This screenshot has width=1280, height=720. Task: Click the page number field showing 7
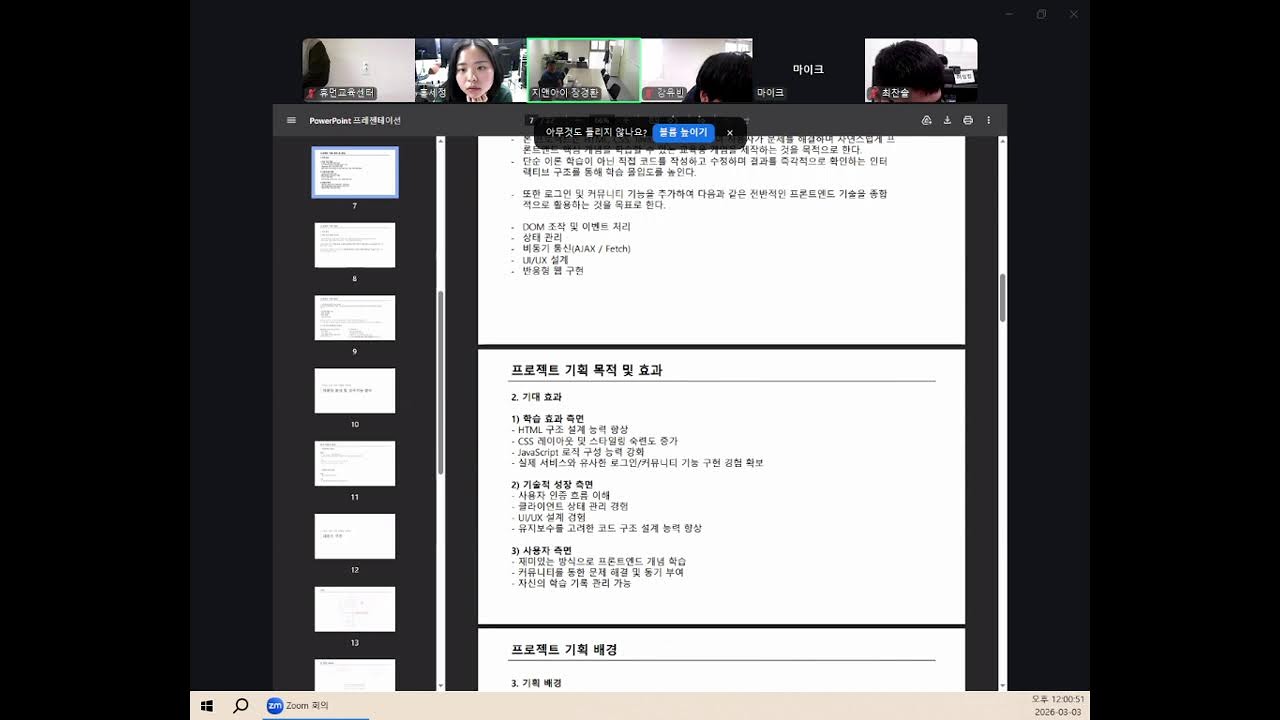533,120
